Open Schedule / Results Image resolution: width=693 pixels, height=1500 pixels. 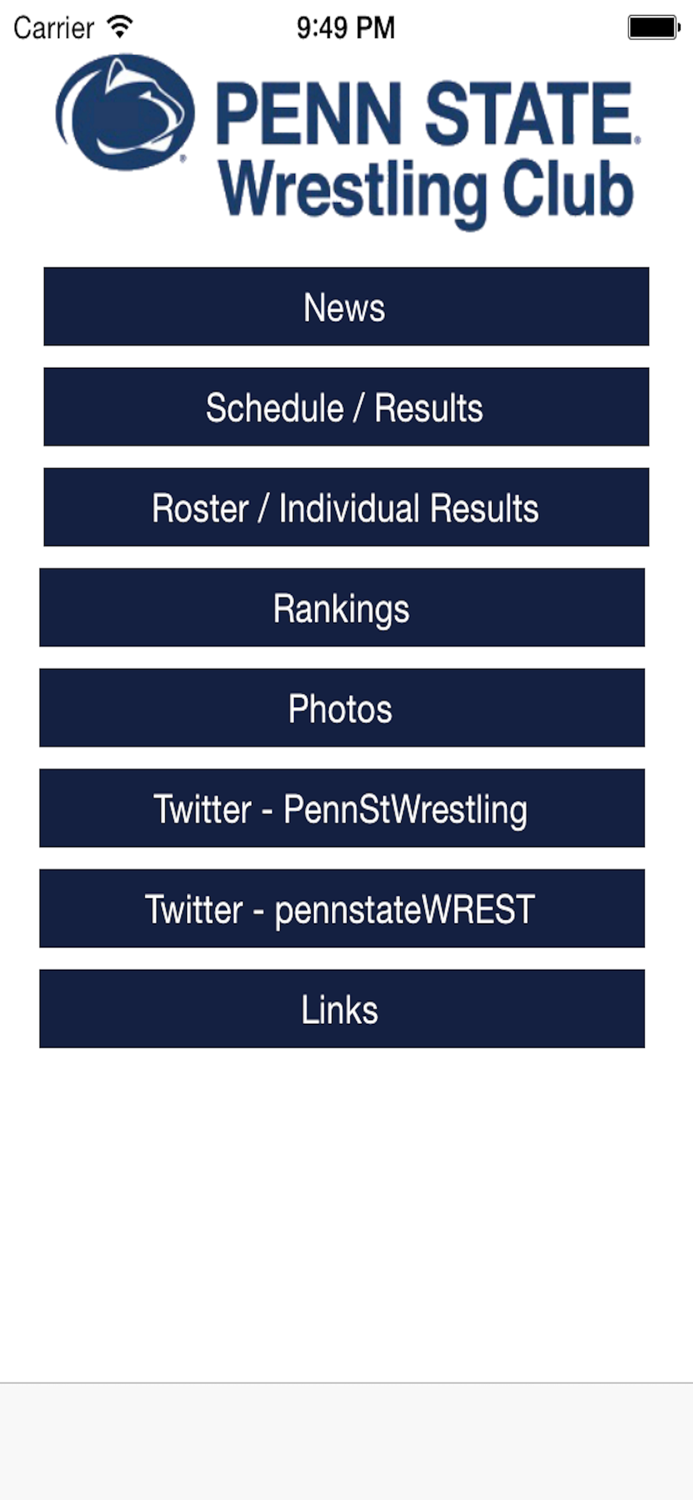tap(346, 407)
